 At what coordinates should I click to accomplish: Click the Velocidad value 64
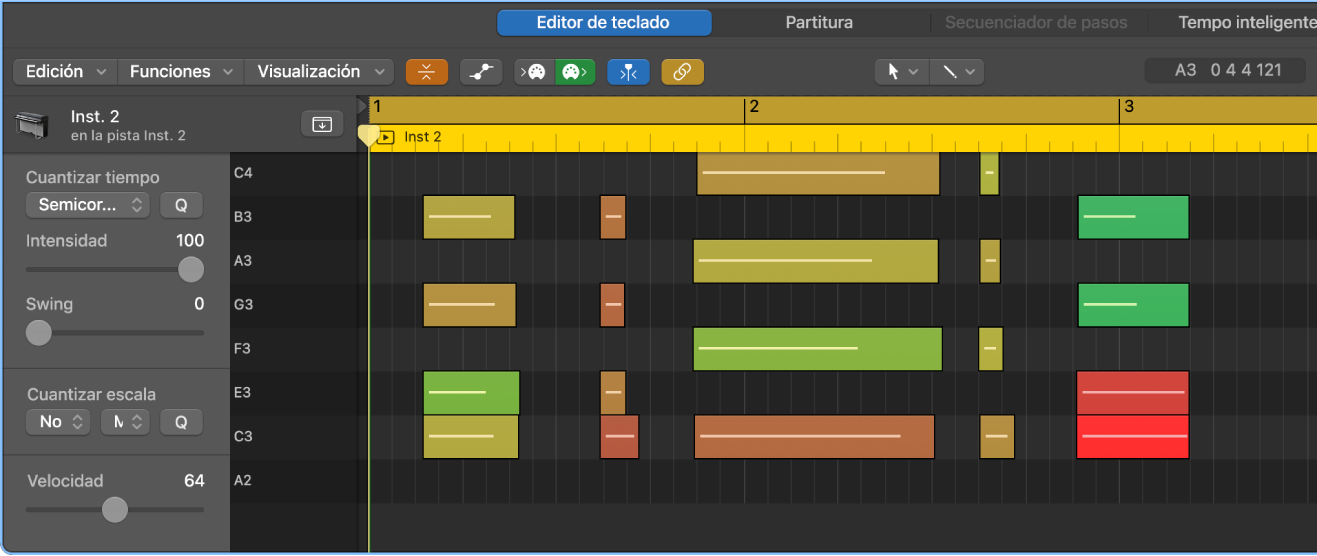click(194, 481)
